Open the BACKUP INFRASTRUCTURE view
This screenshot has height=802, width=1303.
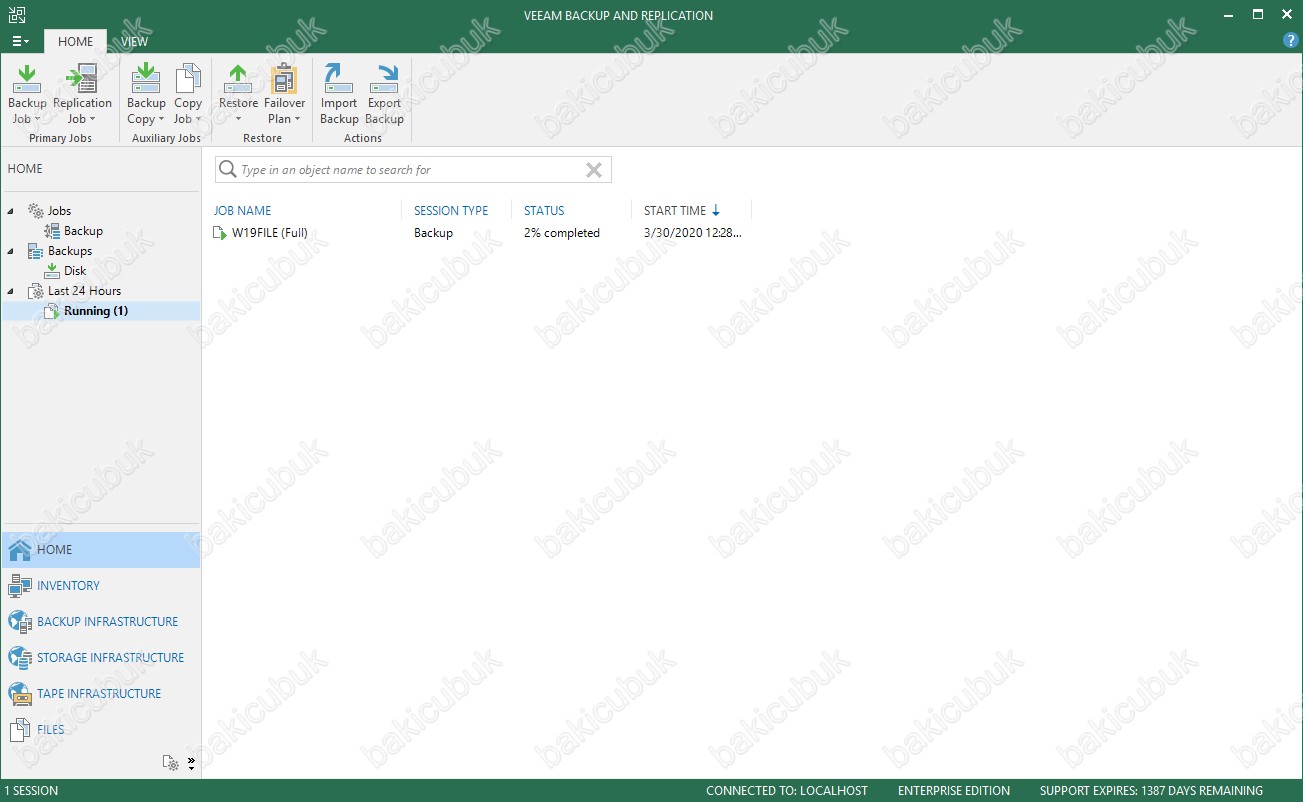pos(100,622)
